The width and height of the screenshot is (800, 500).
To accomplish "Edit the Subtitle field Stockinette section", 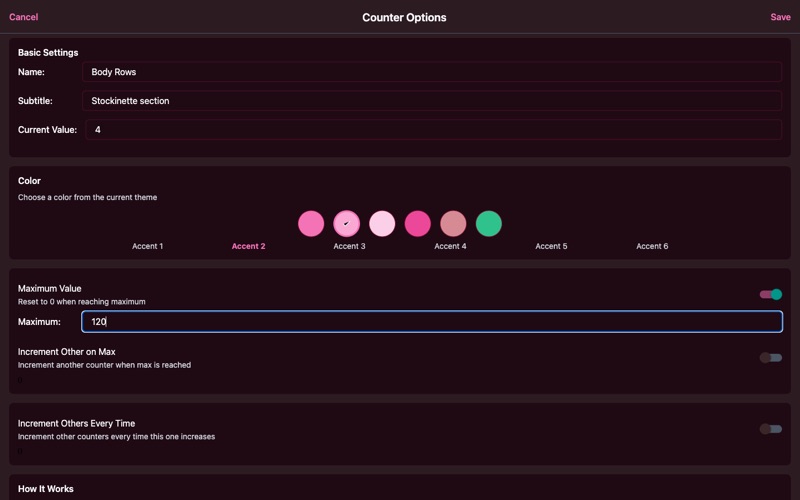I will click(431, 101).
